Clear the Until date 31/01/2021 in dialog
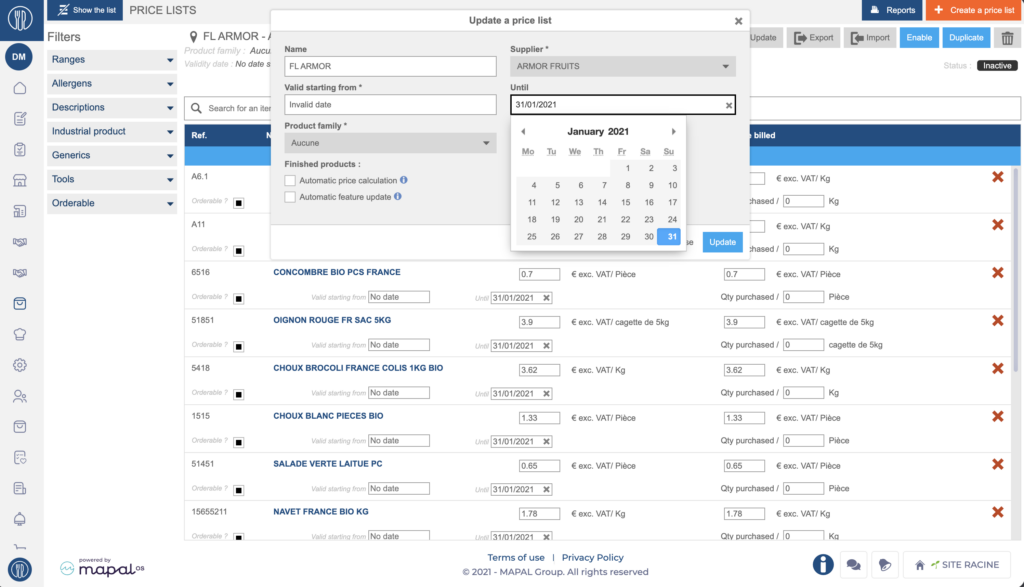This screenshot has width=1024, height=587. tap(729, 105)
